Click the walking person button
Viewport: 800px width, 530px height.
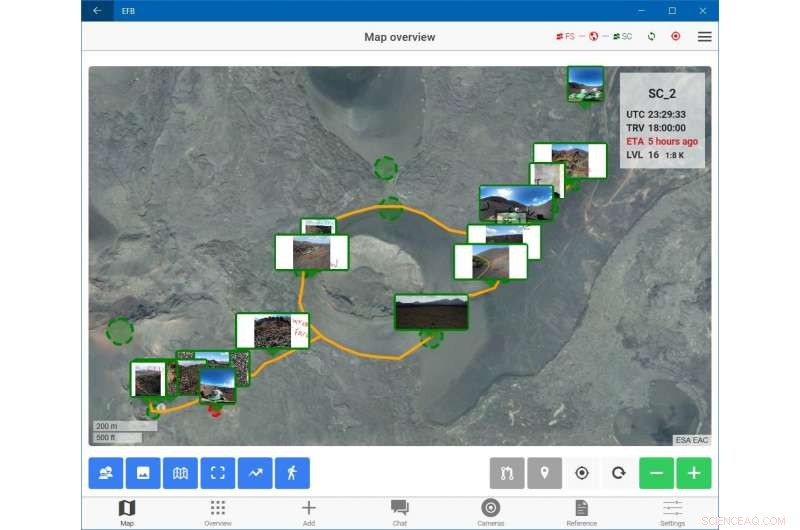point(292,473)
